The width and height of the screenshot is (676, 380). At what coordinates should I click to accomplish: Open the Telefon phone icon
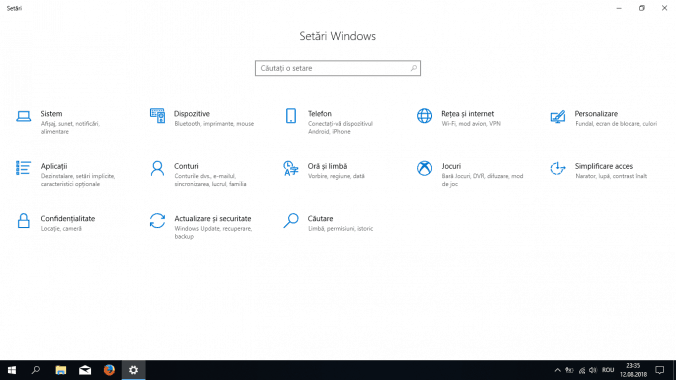pos(291,116)
